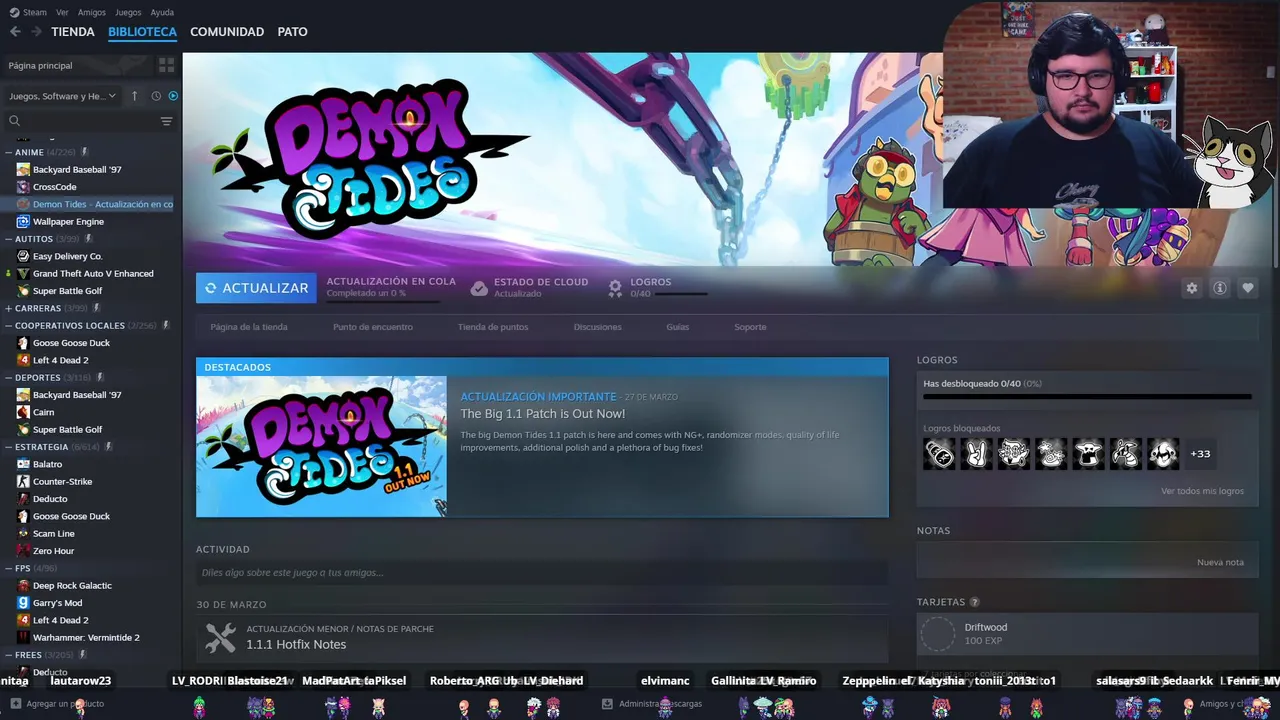Click the Easy Delivery Co. icon
1280x720 pixels.
click(23, 256)
